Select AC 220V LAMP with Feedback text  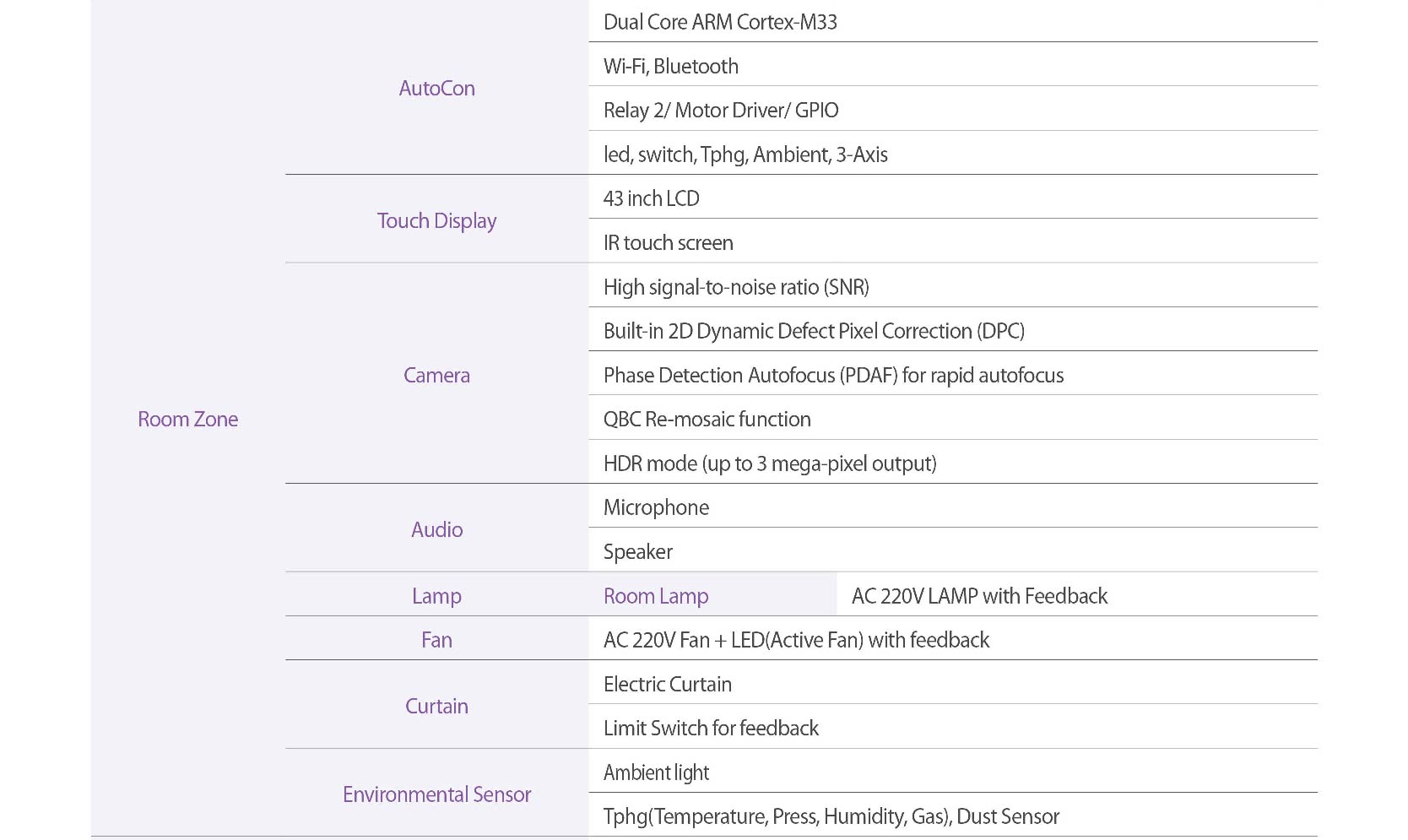pyautogui.click(x=979, y=596)
